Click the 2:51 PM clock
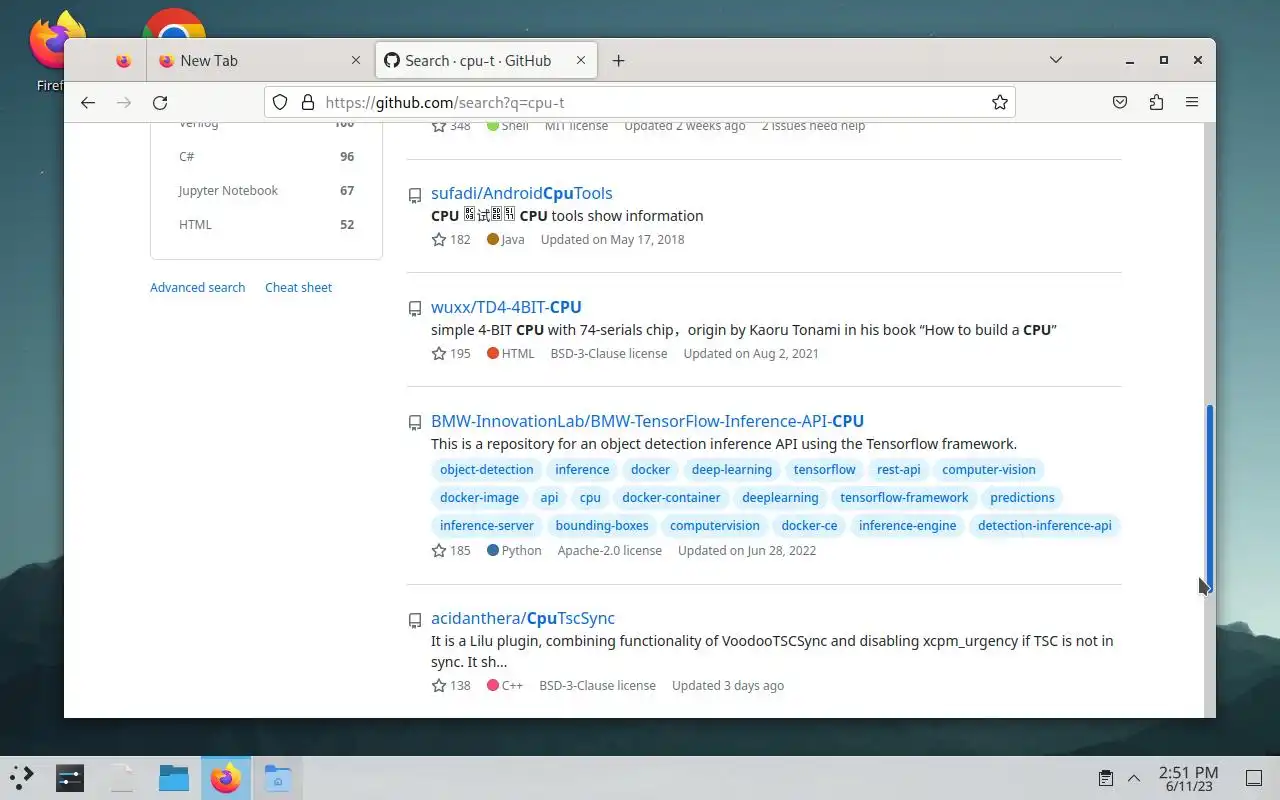This screenshot has height=800, width=1280. (x=1188, y=778)
